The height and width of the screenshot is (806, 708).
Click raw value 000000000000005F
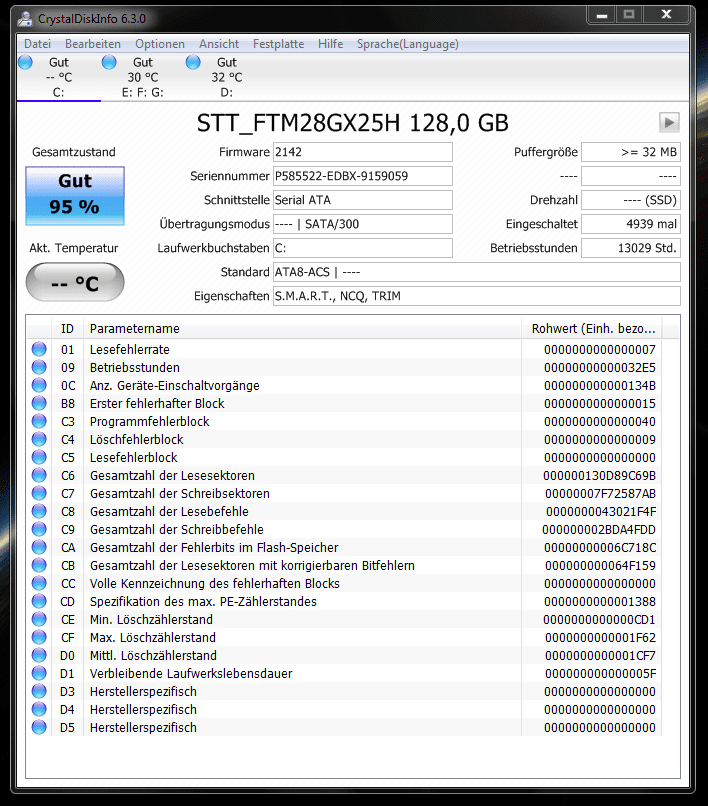[601, 673]
